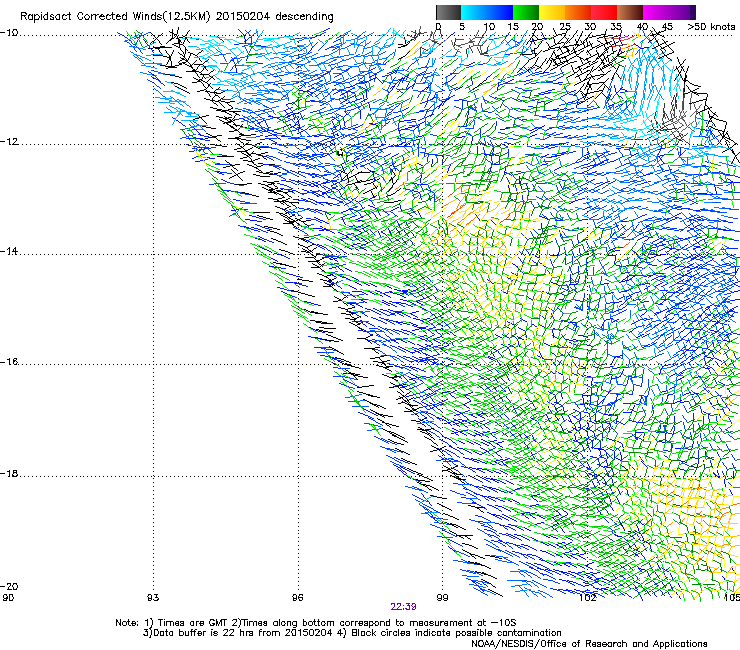This screenshot has width=740, height=650.
Task: Click the -14 latitude axis label
Action: [9, 252]
